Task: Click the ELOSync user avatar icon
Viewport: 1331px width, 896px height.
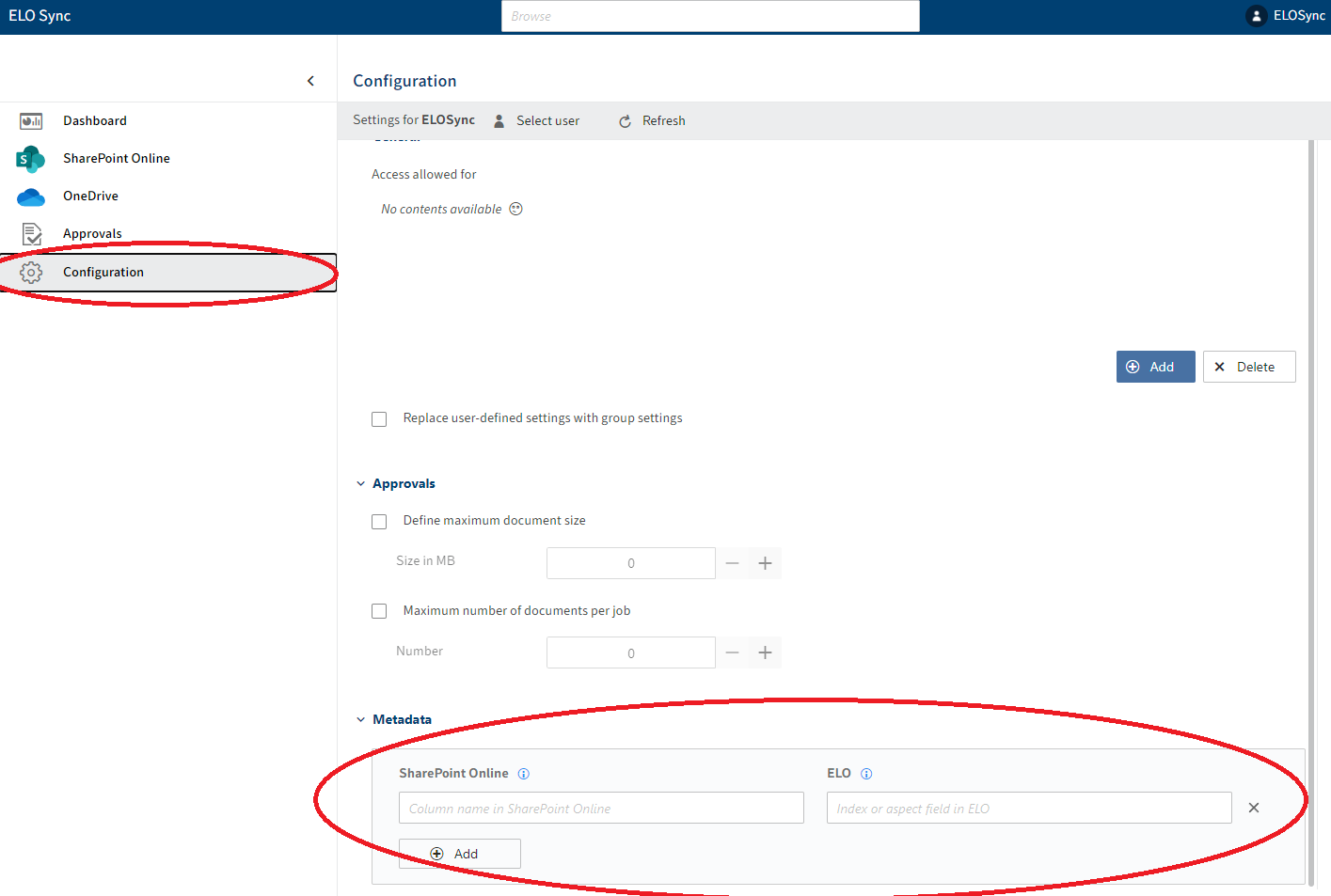Action: 1256,16
